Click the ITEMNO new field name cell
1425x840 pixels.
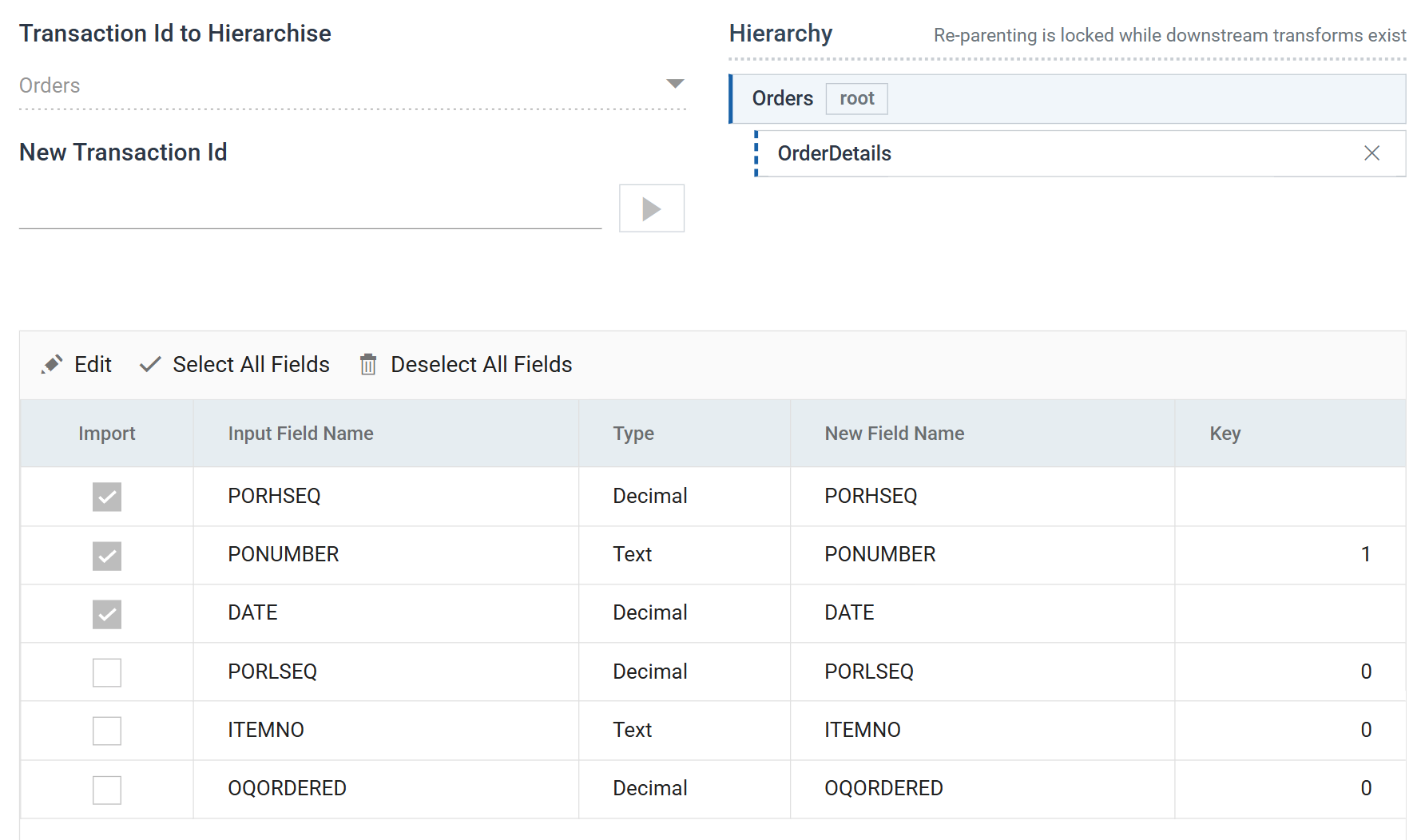[x=982, y=730]
